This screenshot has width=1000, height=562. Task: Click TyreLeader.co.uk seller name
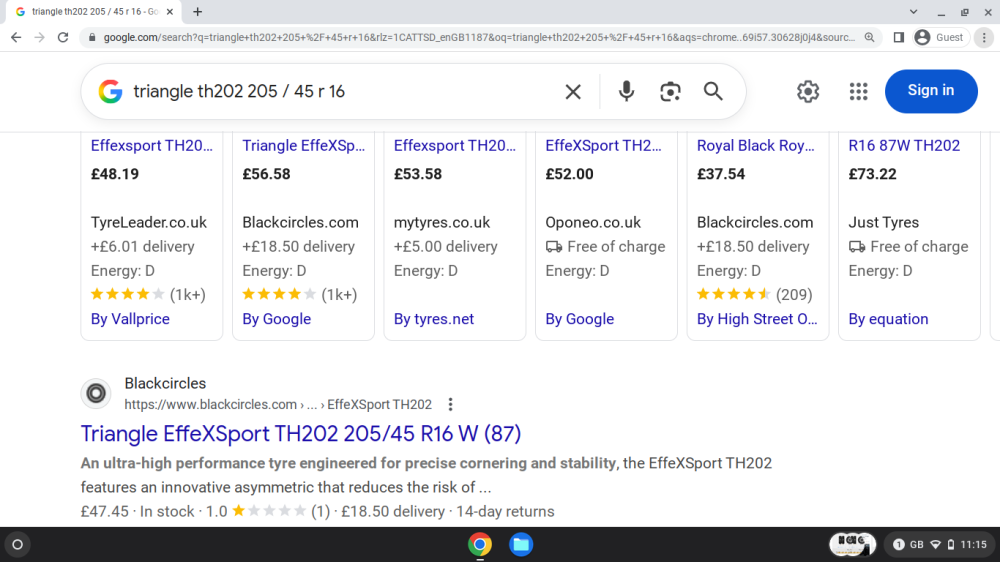149,223
